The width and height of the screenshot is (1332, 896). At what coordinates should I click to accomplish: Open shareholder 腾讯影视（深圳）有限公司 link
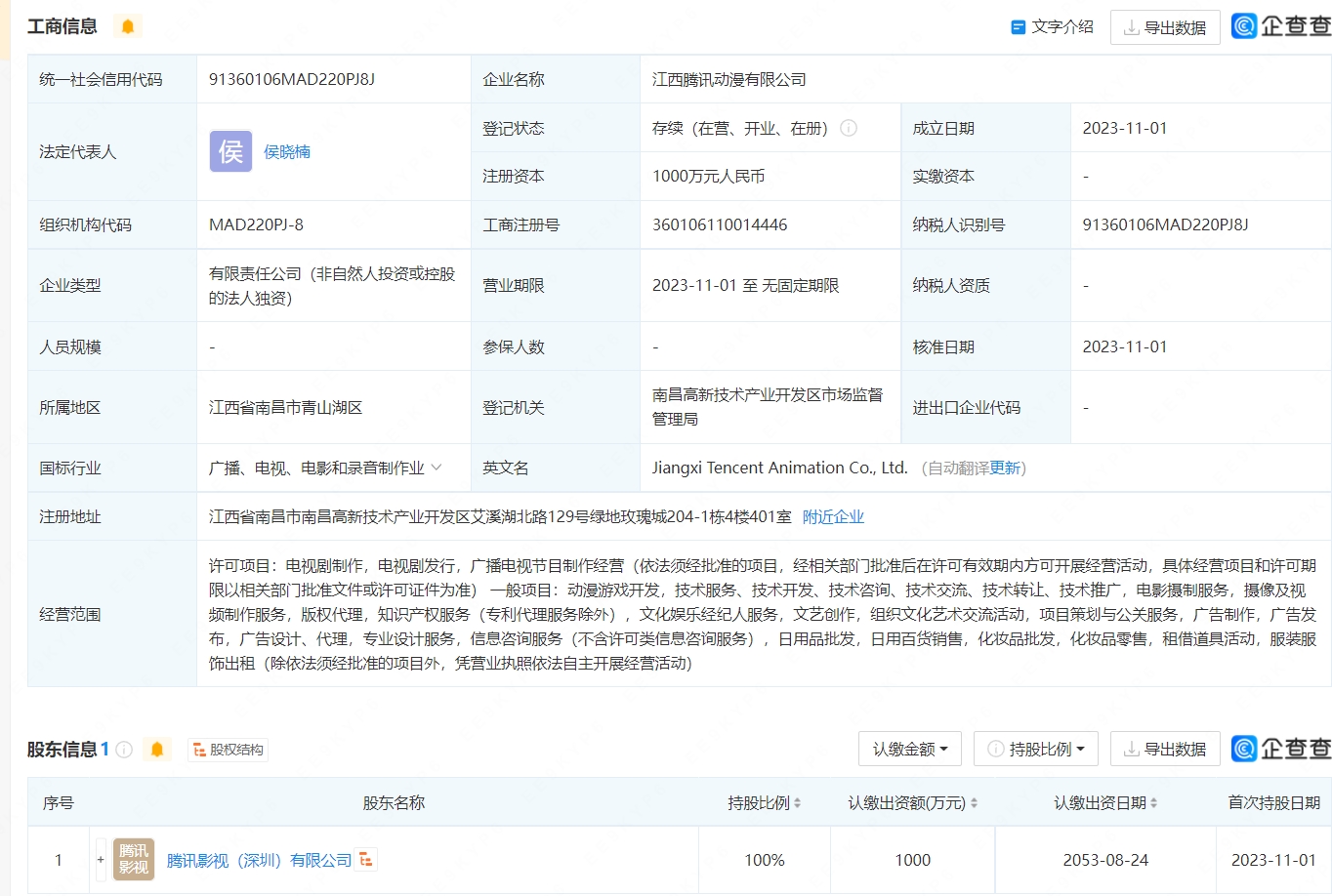tap(259, 861)
